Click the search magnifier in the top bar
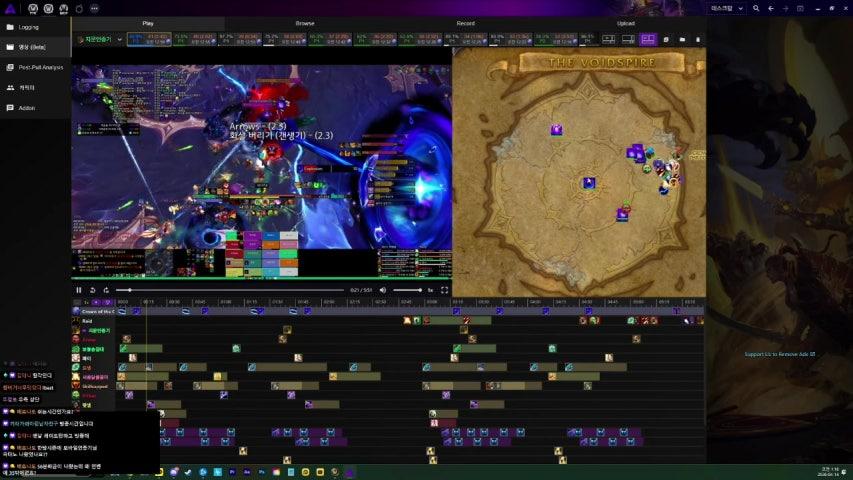The width and height of the screenshot is (853, 480). point(756,8)
